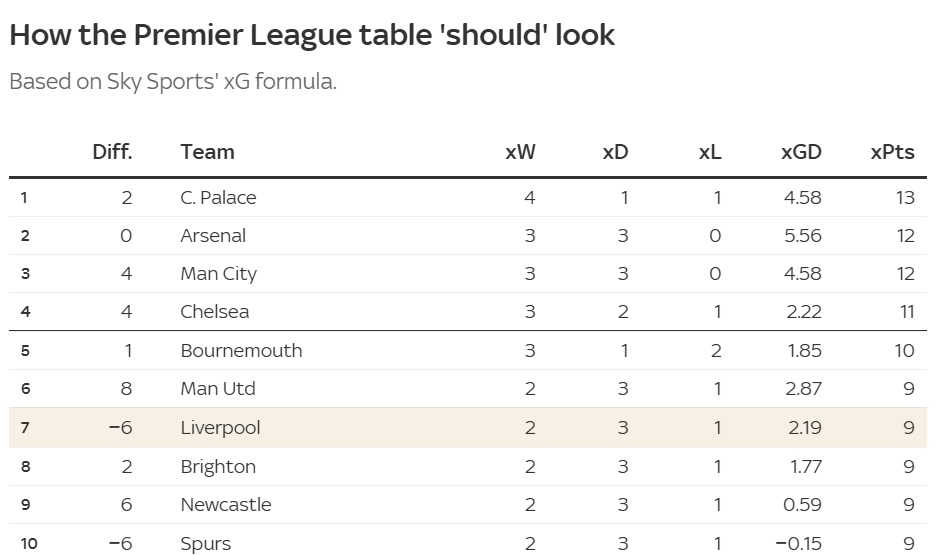This screenshot has height=555, width=941.
Task: Click the Team column header
Action: 207,152
